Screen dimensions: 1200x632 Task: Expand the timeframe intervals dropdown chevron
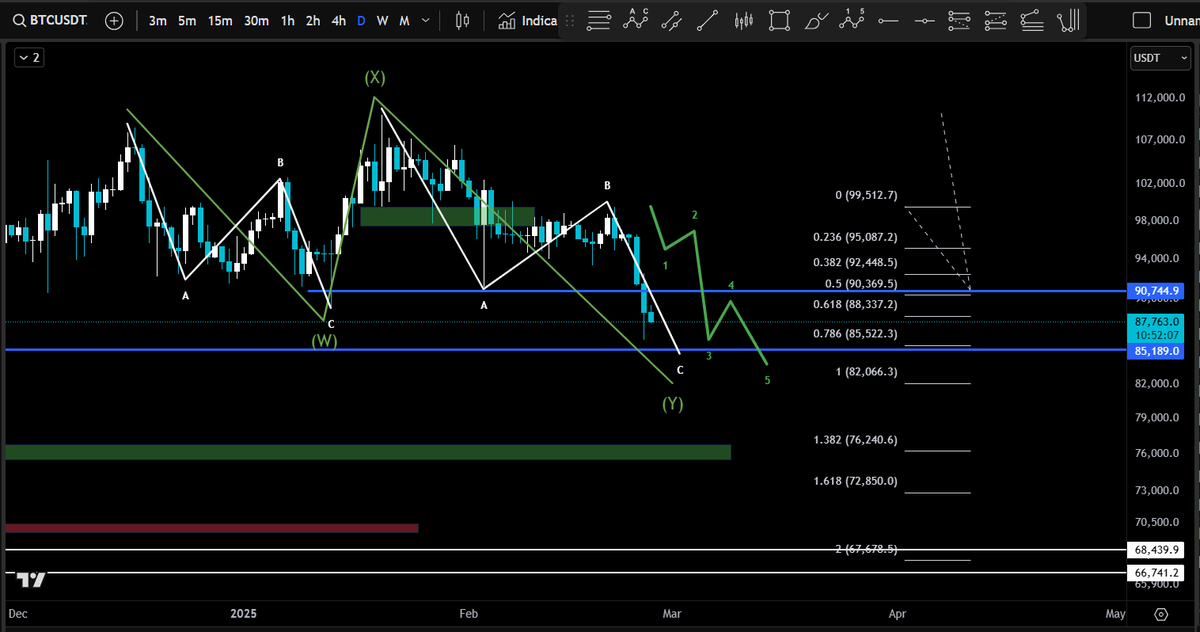tap(424, 20)
